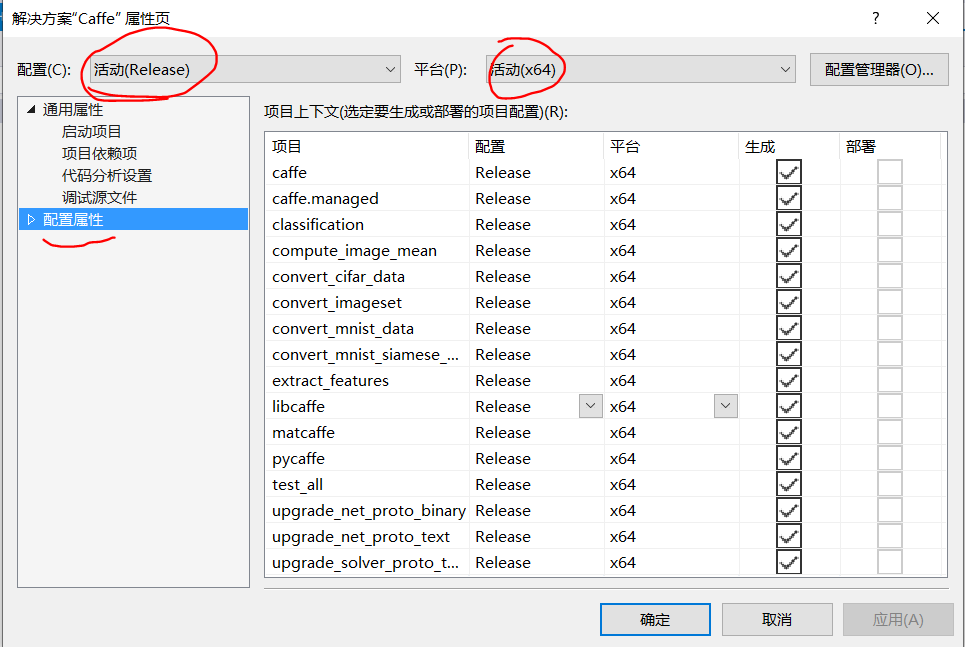This screenshot has width=965, height=647.
Task: Toggle build checkbox for libcaffe
Action: point(789,406)
